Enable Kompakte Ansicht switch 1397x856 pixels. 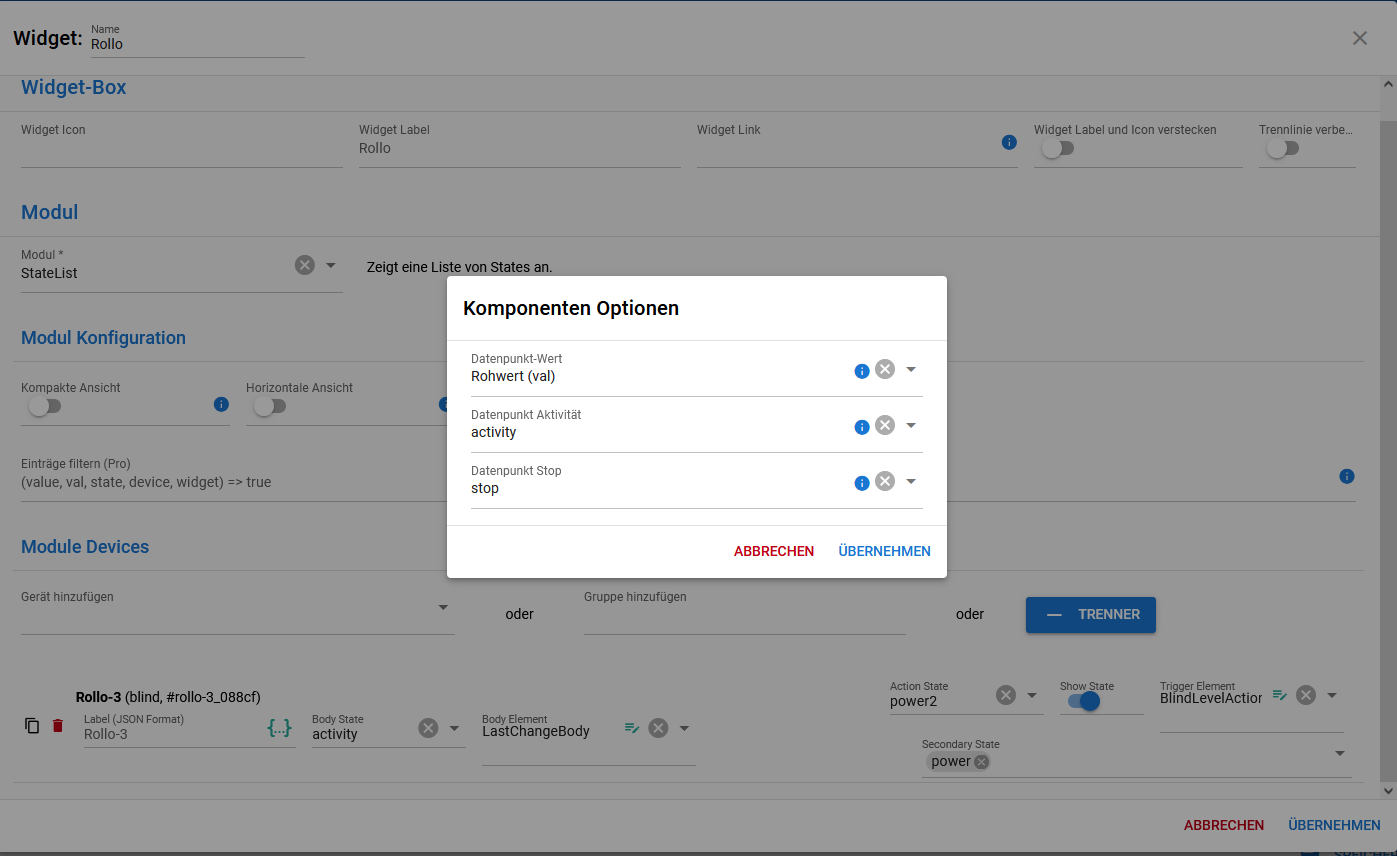coord(45,406)
